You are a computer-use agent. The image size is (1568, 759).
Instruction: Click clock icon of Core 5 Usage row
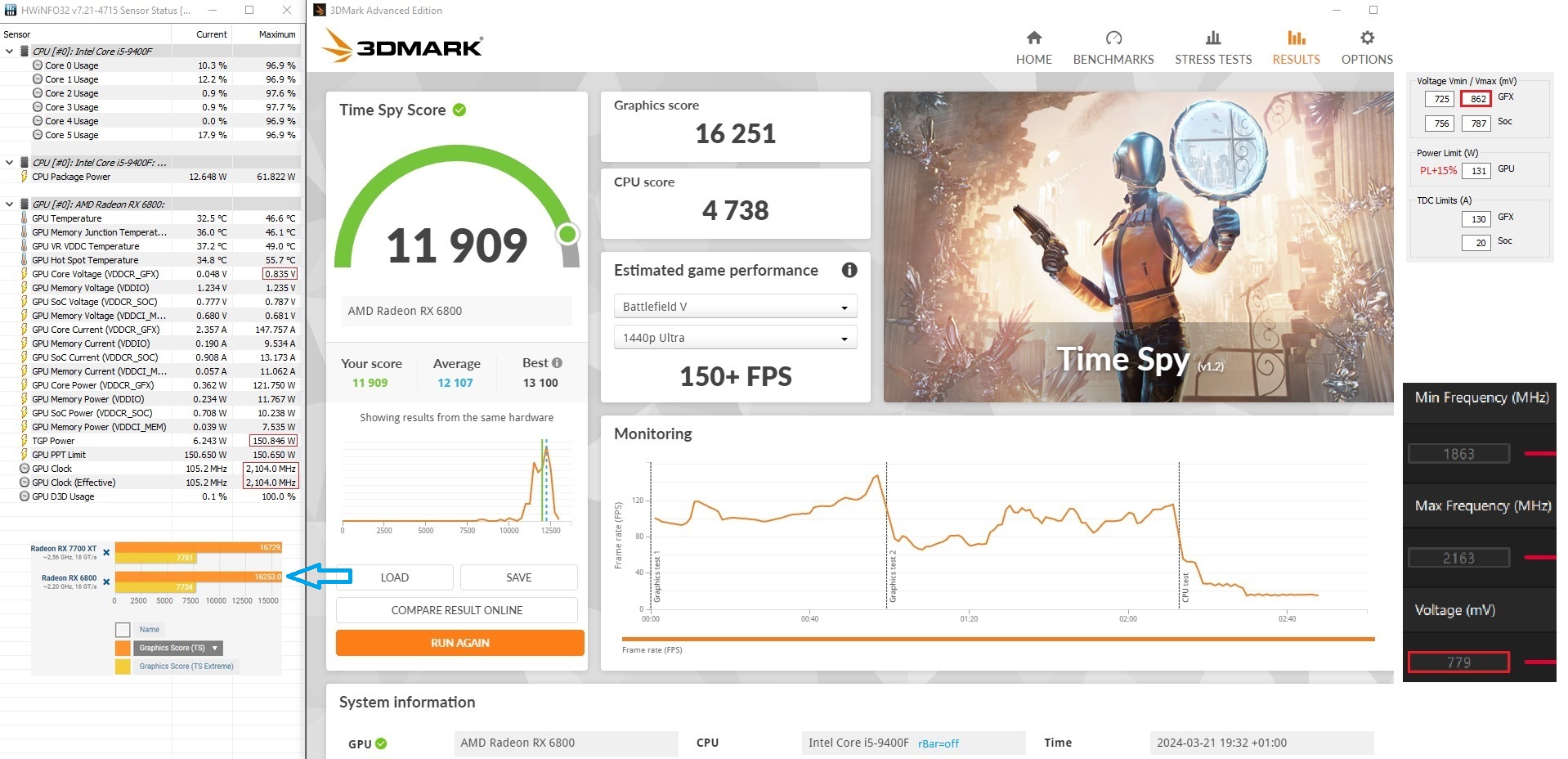coord(38,135)
